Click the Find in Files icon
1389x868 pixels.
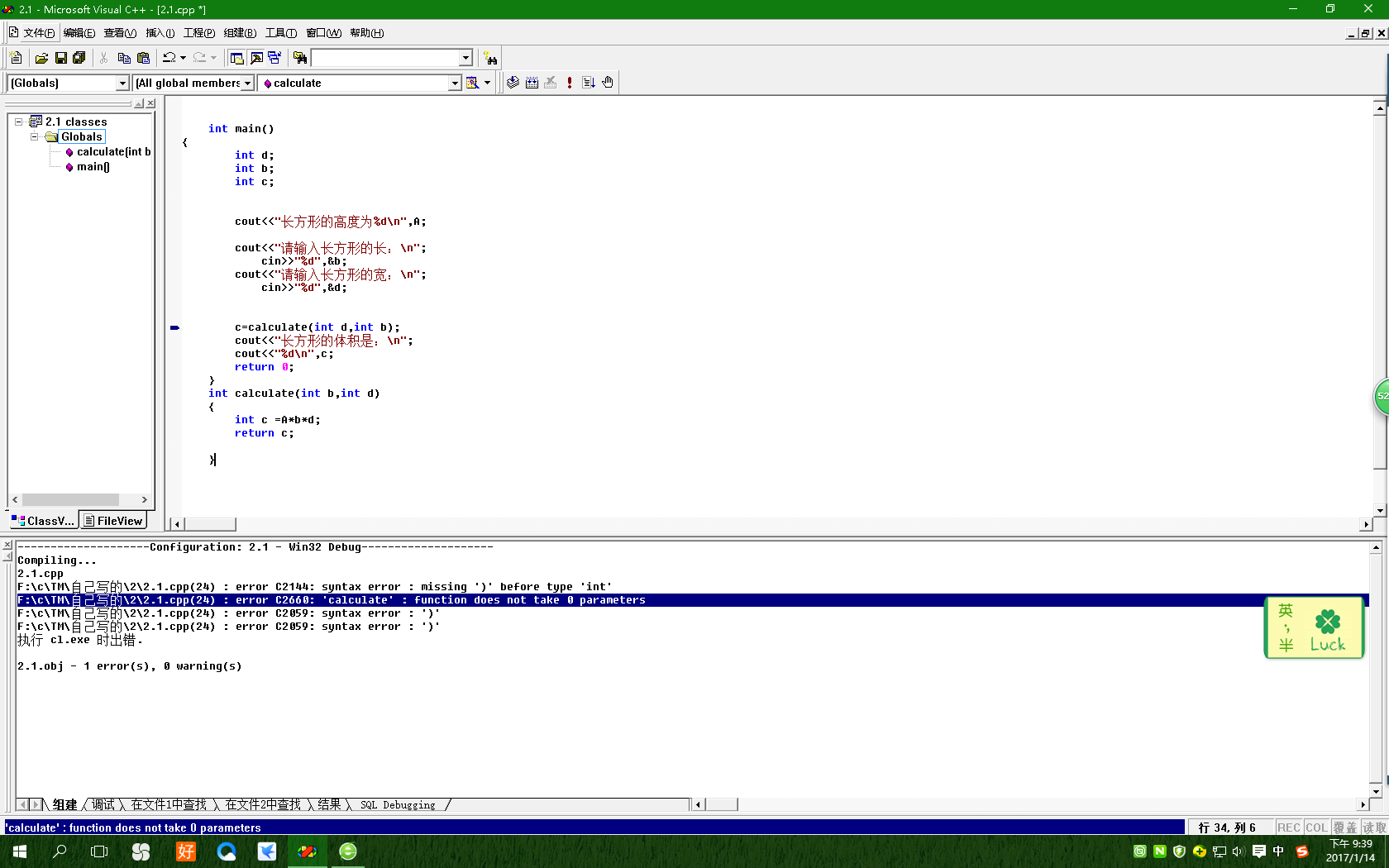pyautogui.click(x=300, y=58)
